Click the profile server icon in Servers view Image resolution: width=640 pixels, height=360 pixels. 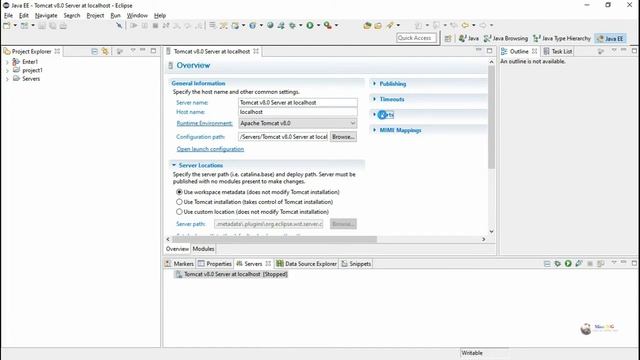579,264
